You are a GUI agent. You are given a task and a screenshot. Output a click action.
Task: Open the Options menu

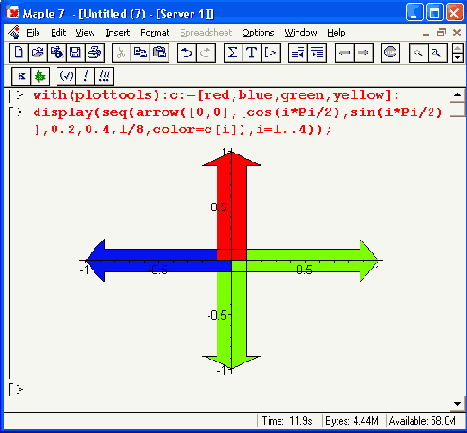coord(258,33)
